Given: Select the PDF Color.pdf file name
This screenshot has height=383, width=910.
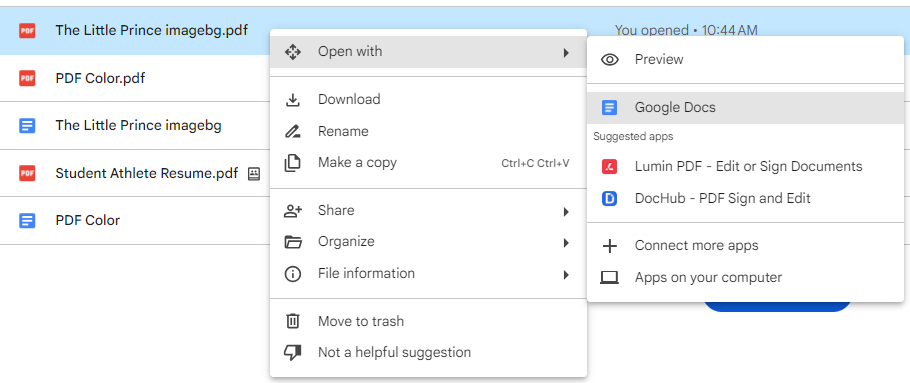Looking at the screenshot, I should point(100,78).
